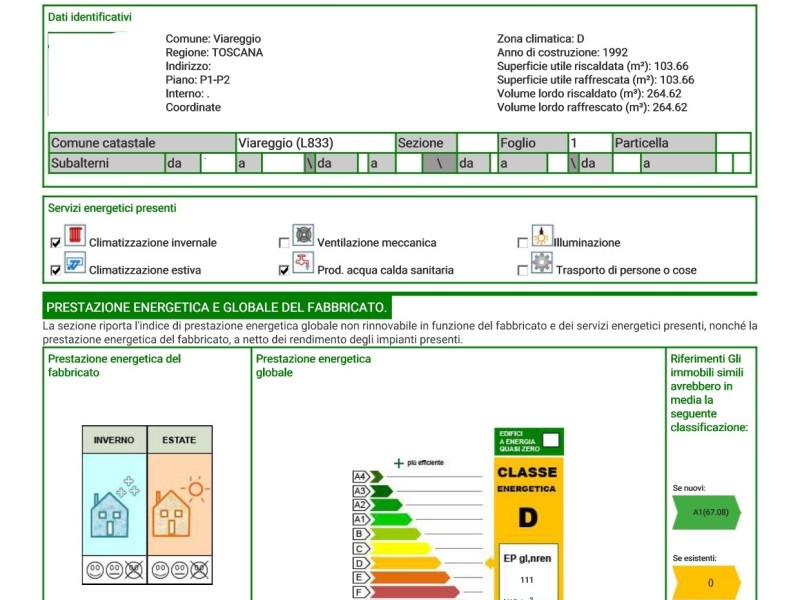Click the empty Sezione field
This screenshot has height=600, width=800.
(476, 143)
